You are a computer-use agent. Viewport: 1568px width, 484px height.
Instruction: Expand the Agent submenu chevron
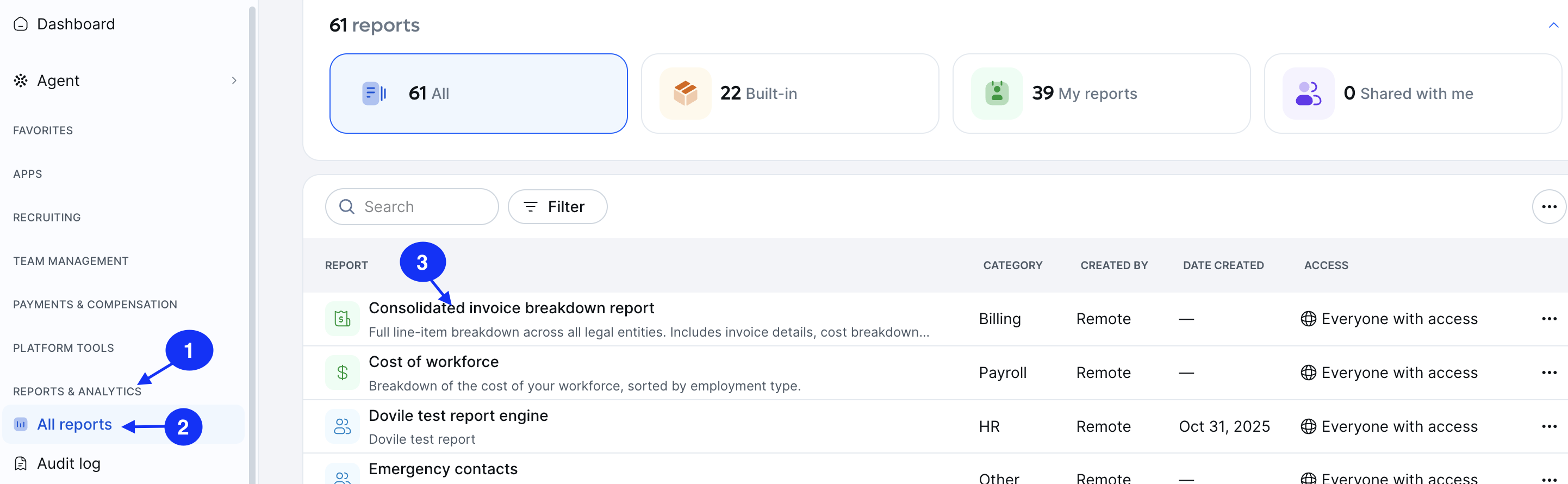[234, 80]
